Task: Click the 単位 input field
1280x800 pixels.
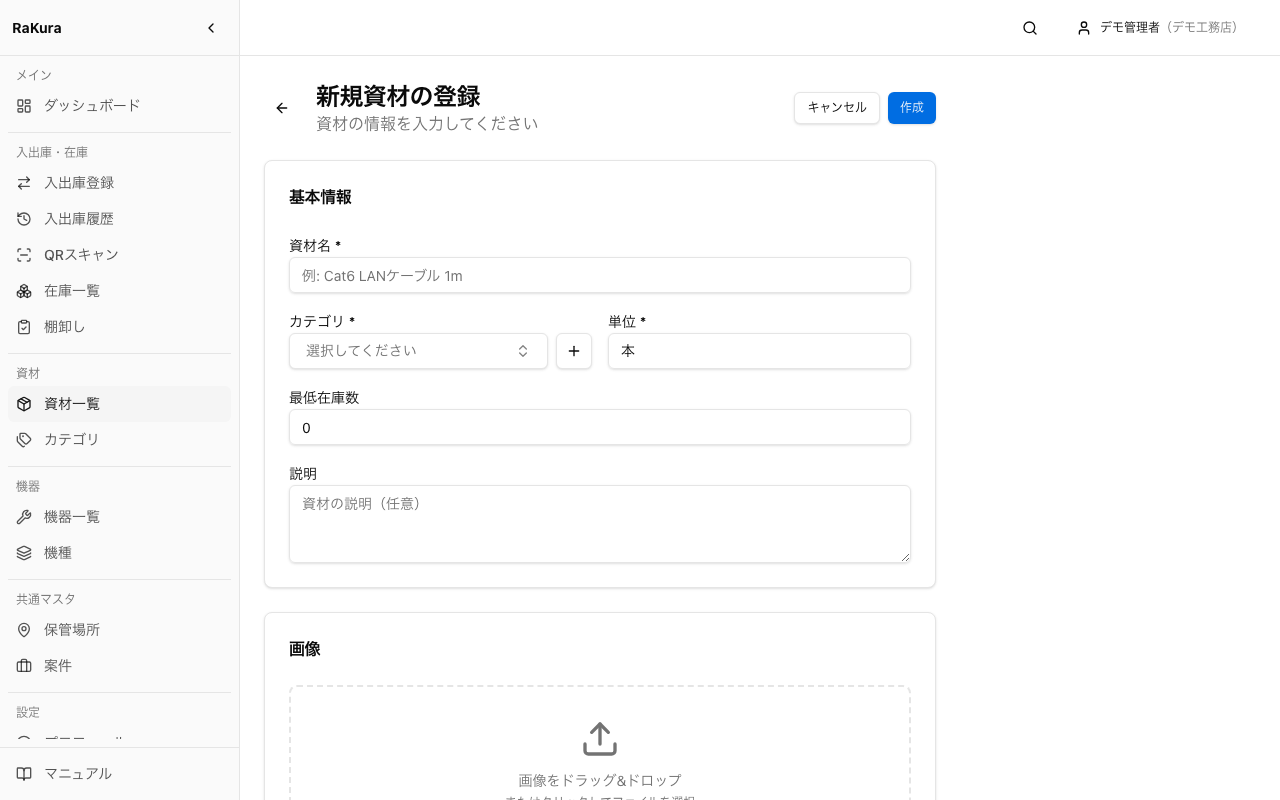Action: 759,351
